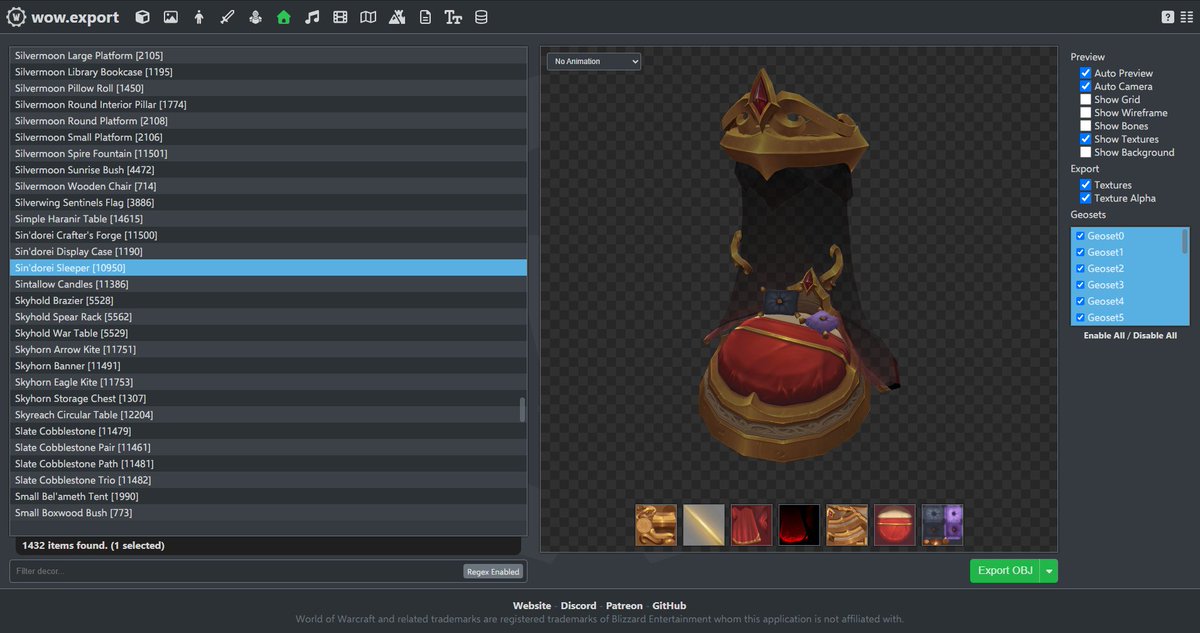Viewport: 1200px width, 633px height.
Task: Enable Show Wireframe checkbox
Action: [1085, 113]
